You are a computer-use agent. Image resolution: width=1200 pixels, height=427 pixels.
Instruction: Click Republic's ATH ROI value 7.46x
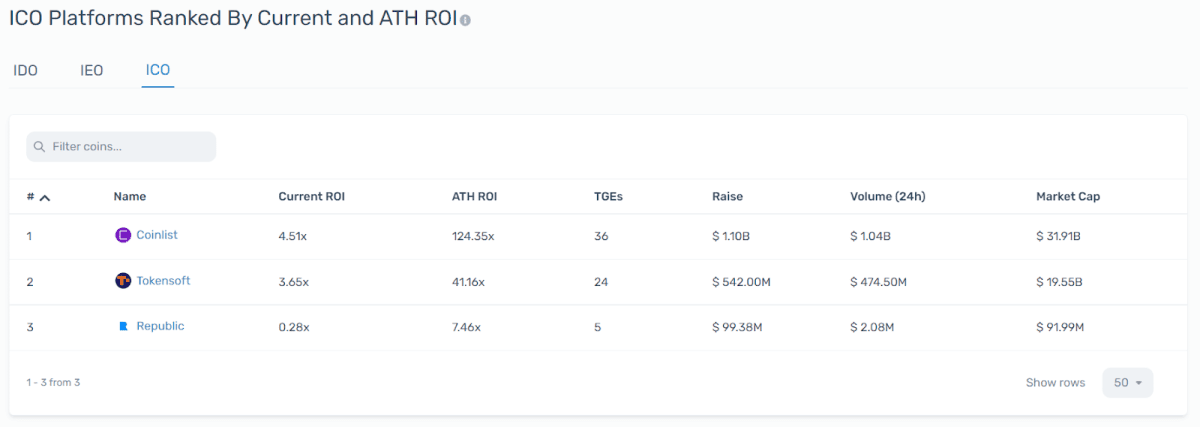coord(466,327)
